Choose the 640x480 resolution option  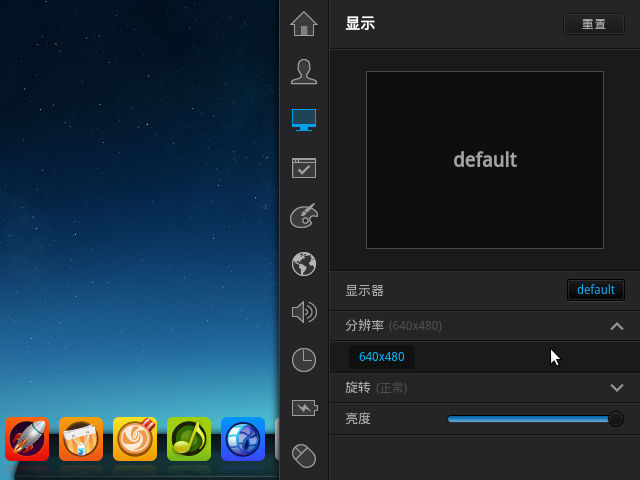click(381, 357)
